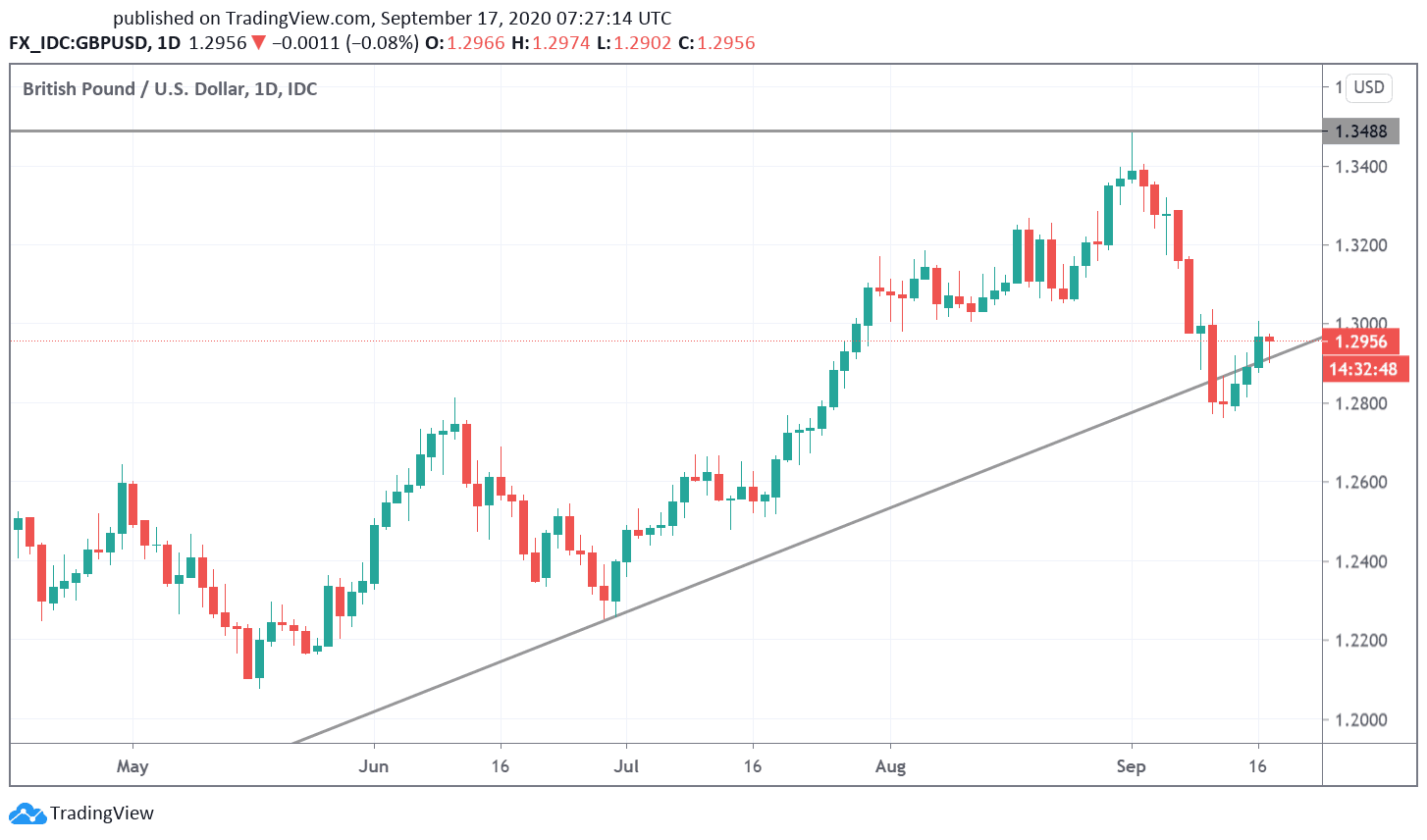Image resolution: width=1427 pixels, height=840 pixels.
Task: Click the British Pound / U.S. Dollar chart title
Action: coord(170,89)
